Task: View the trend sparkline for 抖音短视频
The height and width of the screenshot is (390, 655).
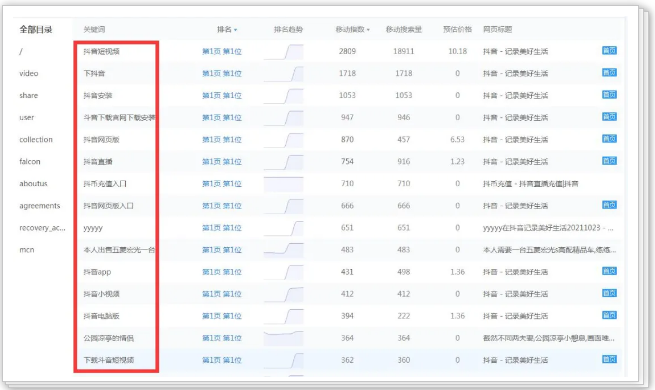Action: pos(284,52)
